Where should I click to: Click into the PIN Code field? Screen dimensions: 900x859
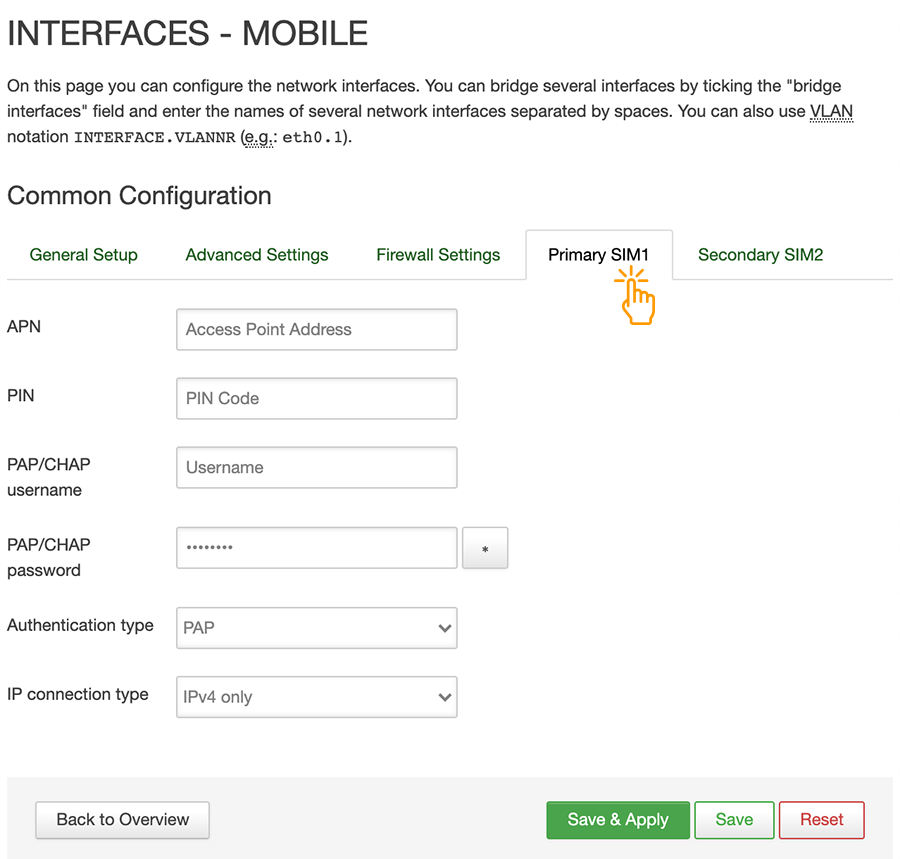point(316,398)
